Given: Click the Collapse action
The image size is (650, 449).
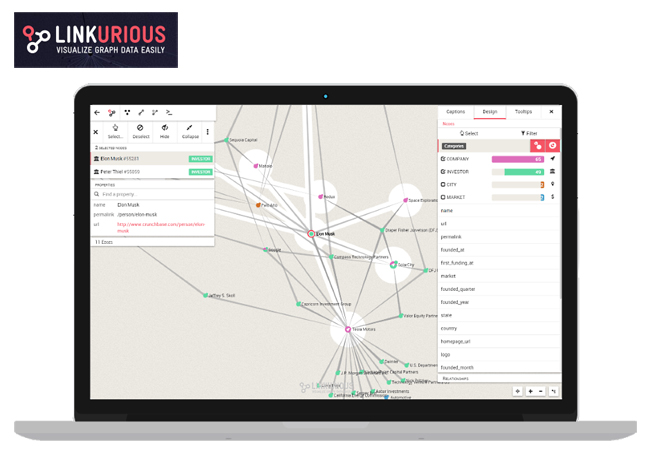Looking at the screenshot, I should (190, 131).
